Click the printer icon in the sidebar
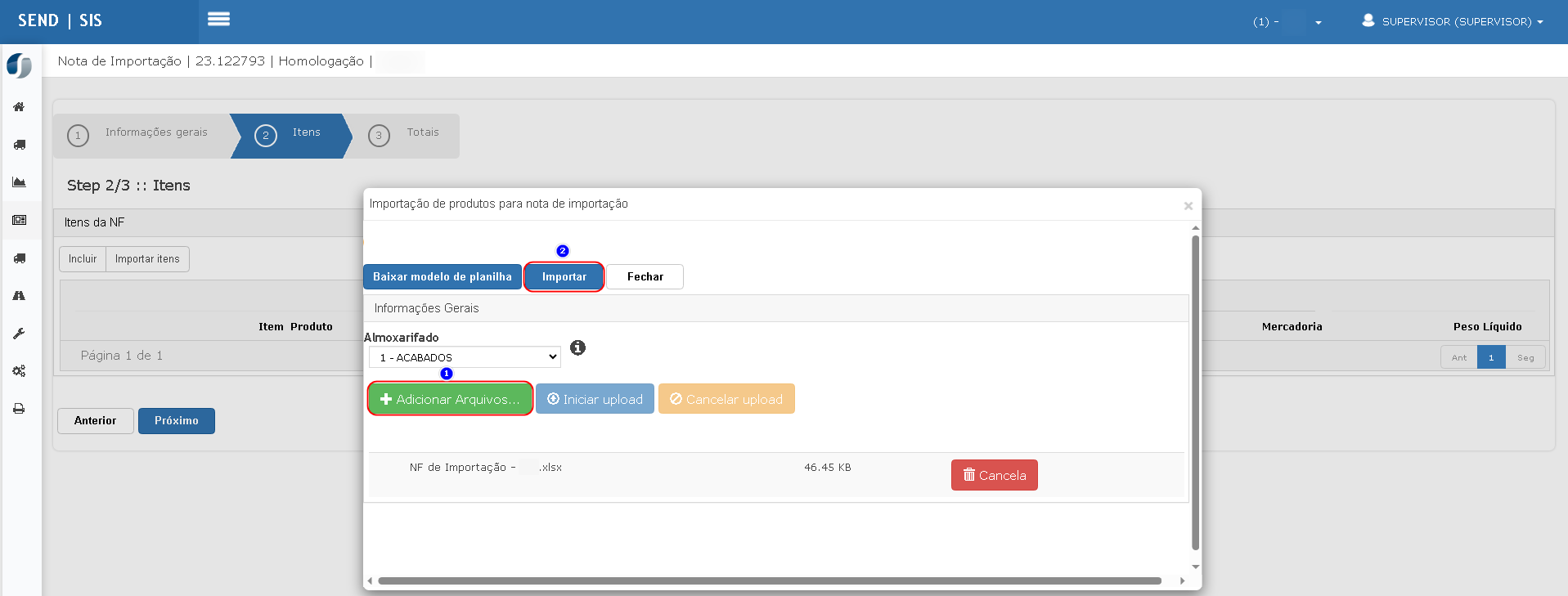 [19, 409]
